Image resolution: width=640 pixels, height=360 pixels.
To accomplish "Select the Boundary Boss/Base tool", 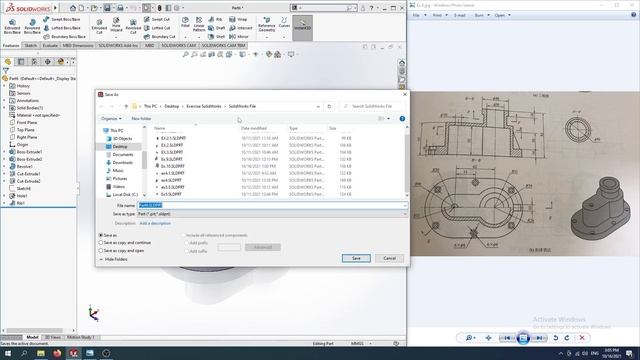I will (64, 36).
